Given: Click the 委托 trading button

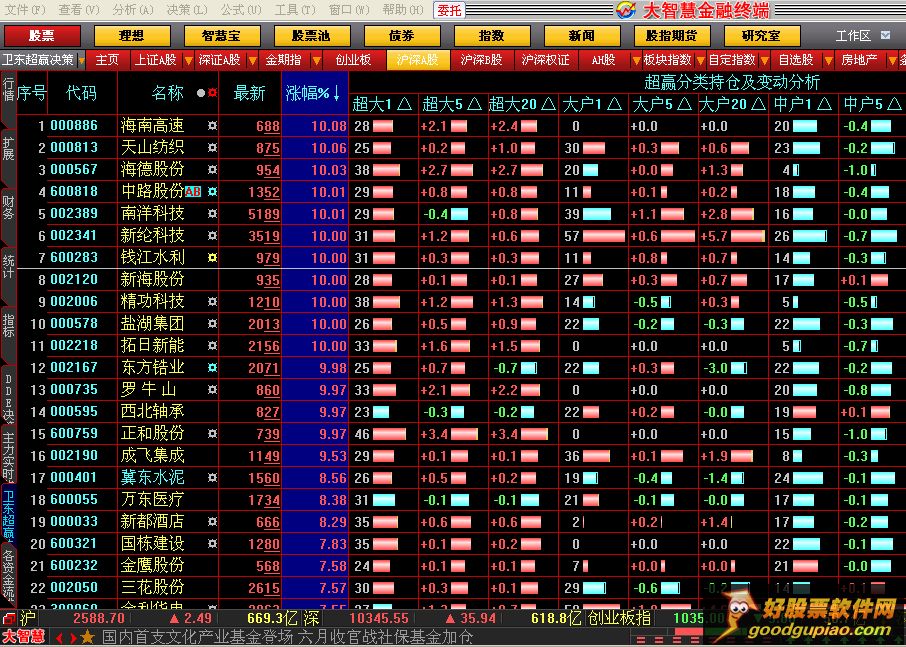Looking at the screenshot, I should 449,10.
